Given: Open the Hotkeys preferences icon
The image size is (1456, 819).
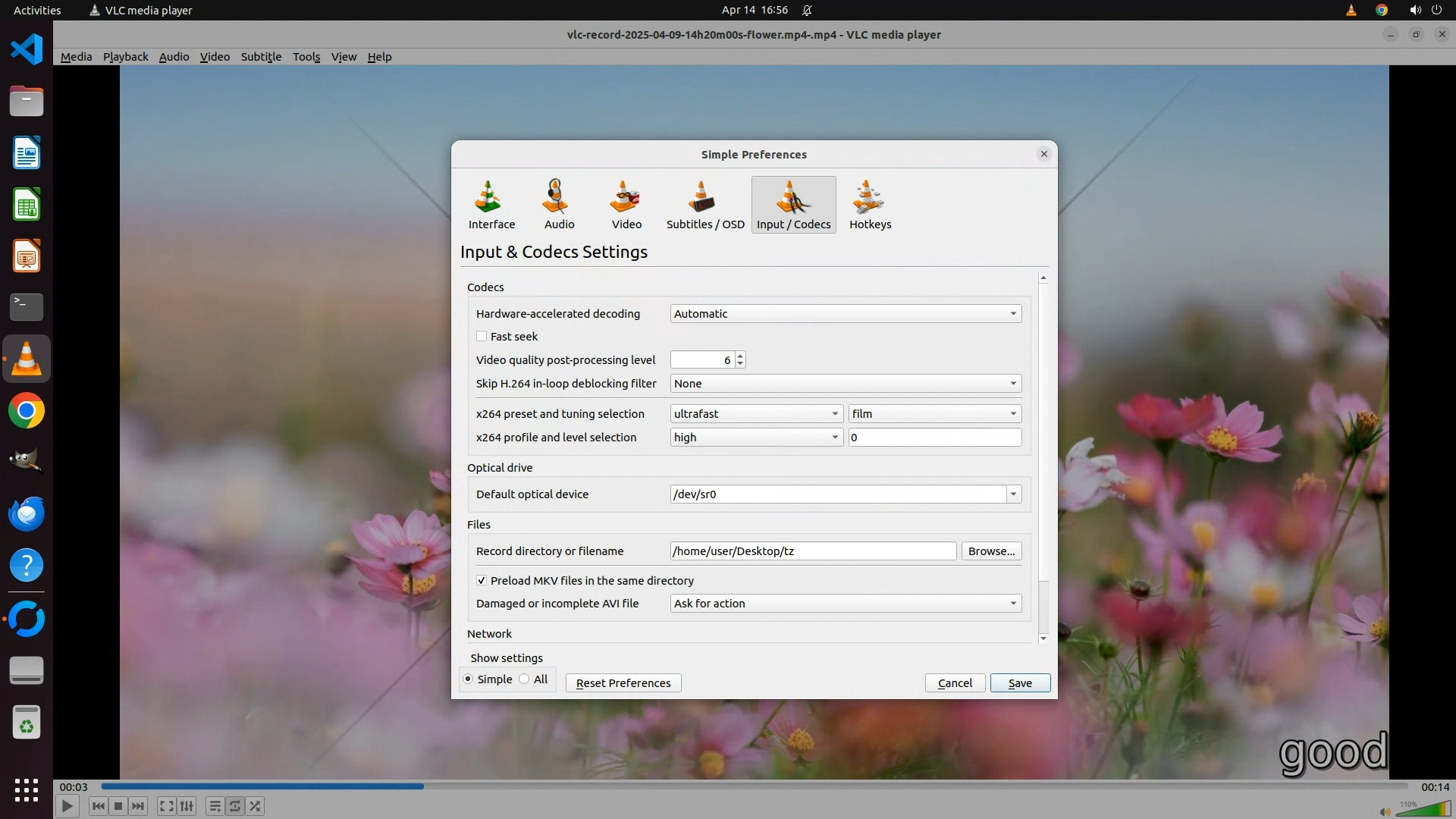Looking at the screenshot, I should click(870, 205).
